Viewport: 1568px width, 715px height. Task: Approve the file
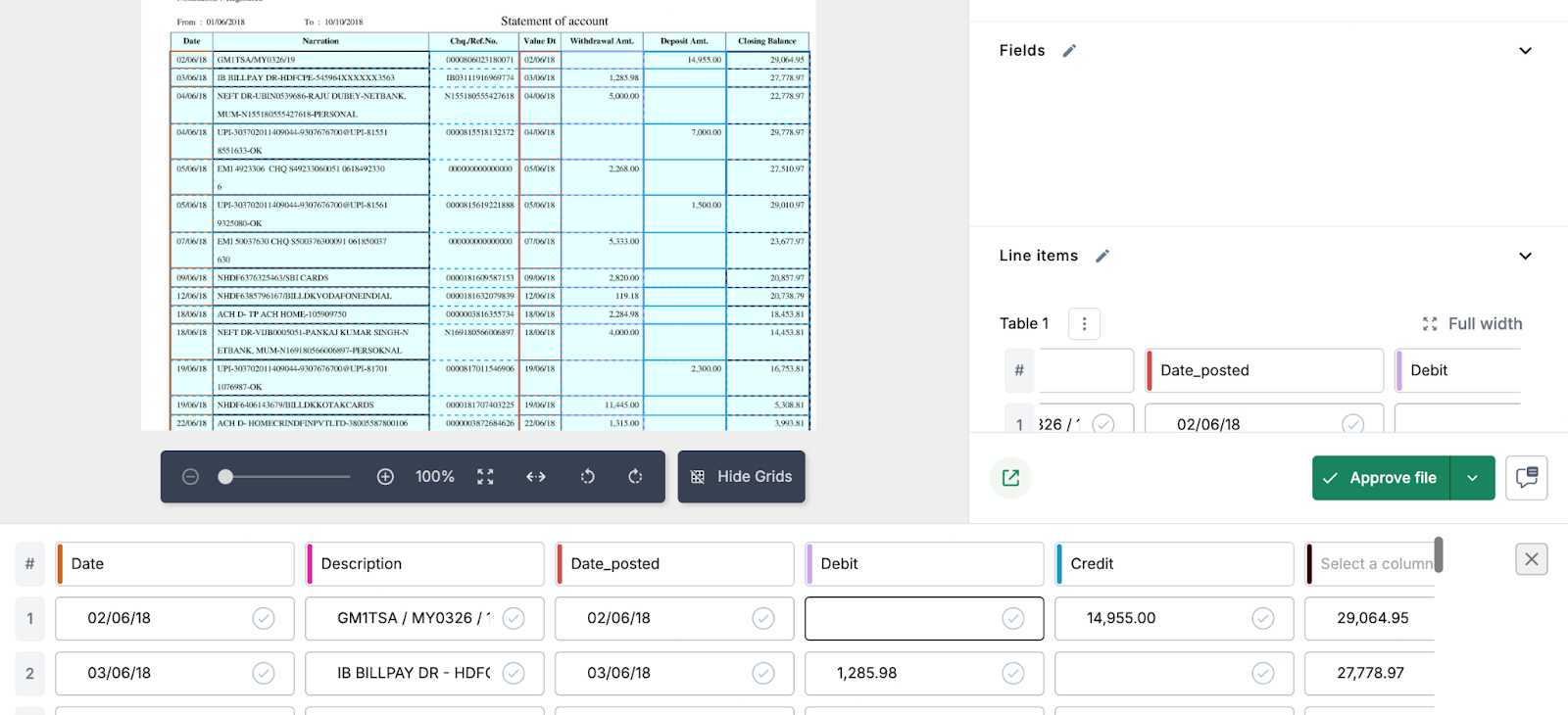point(1381,478)
